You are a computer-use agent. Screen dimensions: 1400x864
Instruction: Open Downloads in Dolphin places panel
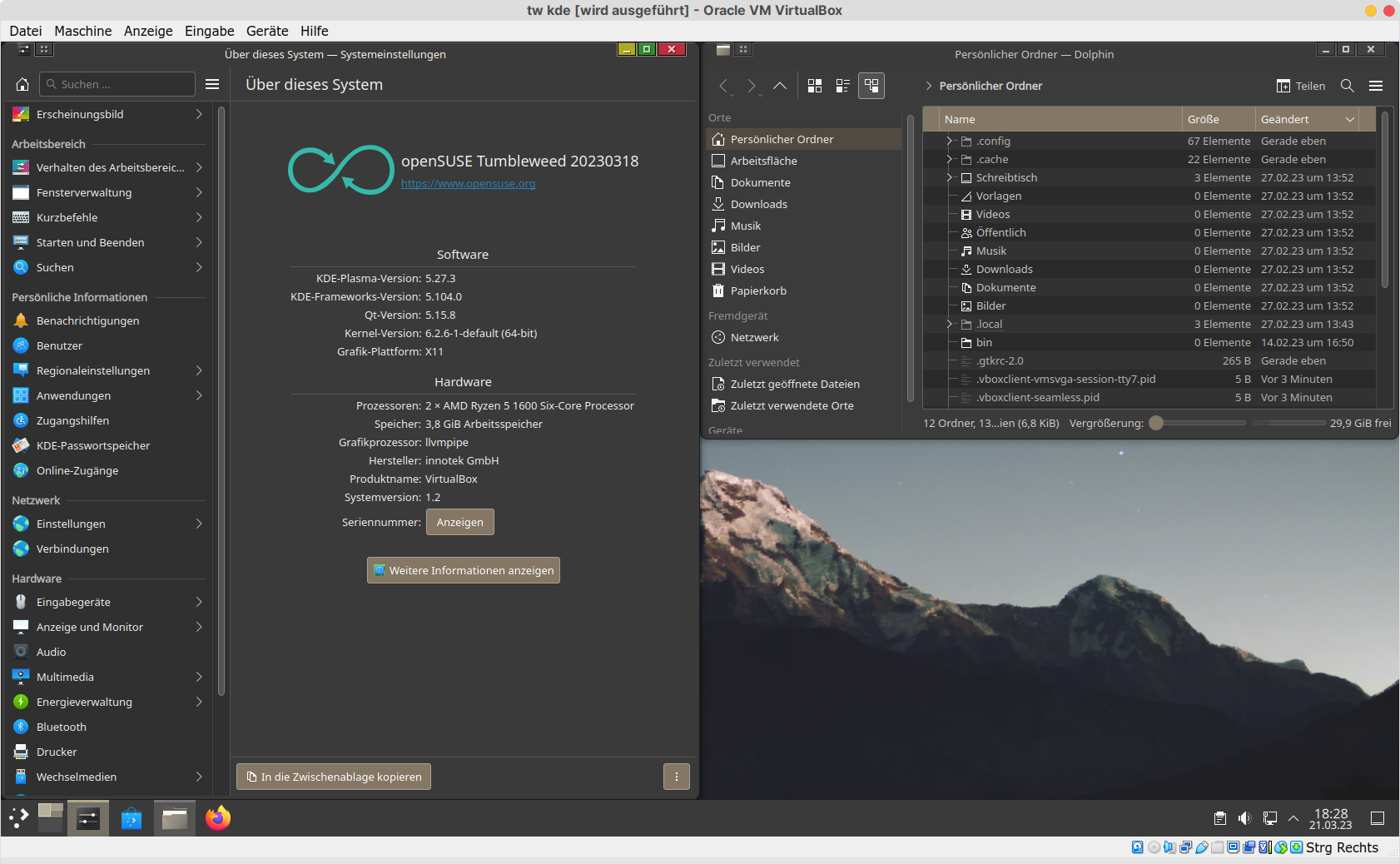[x=803, y=204]
